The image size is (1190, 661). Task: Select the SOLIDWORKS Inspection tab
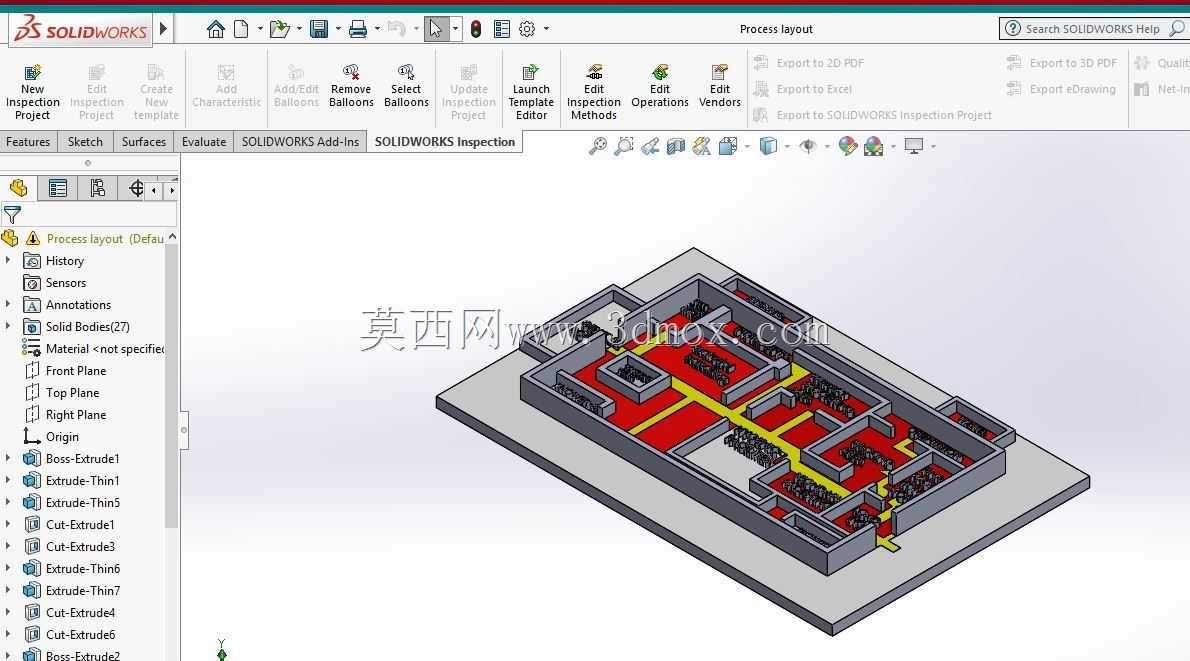[x=445, y=142]
